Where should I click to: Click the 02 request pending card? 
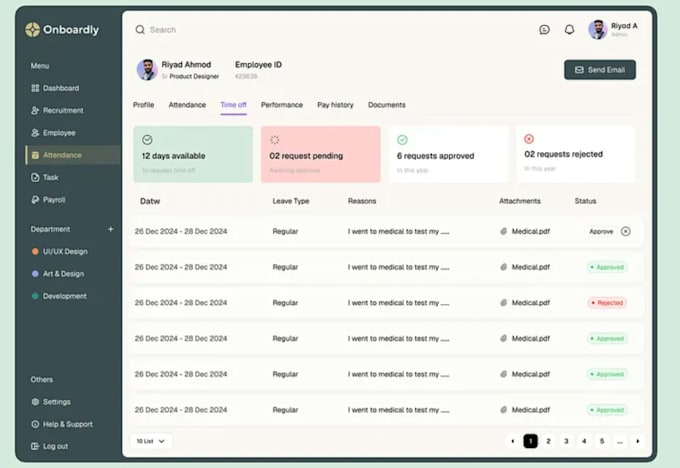click(x=320, y=154)
